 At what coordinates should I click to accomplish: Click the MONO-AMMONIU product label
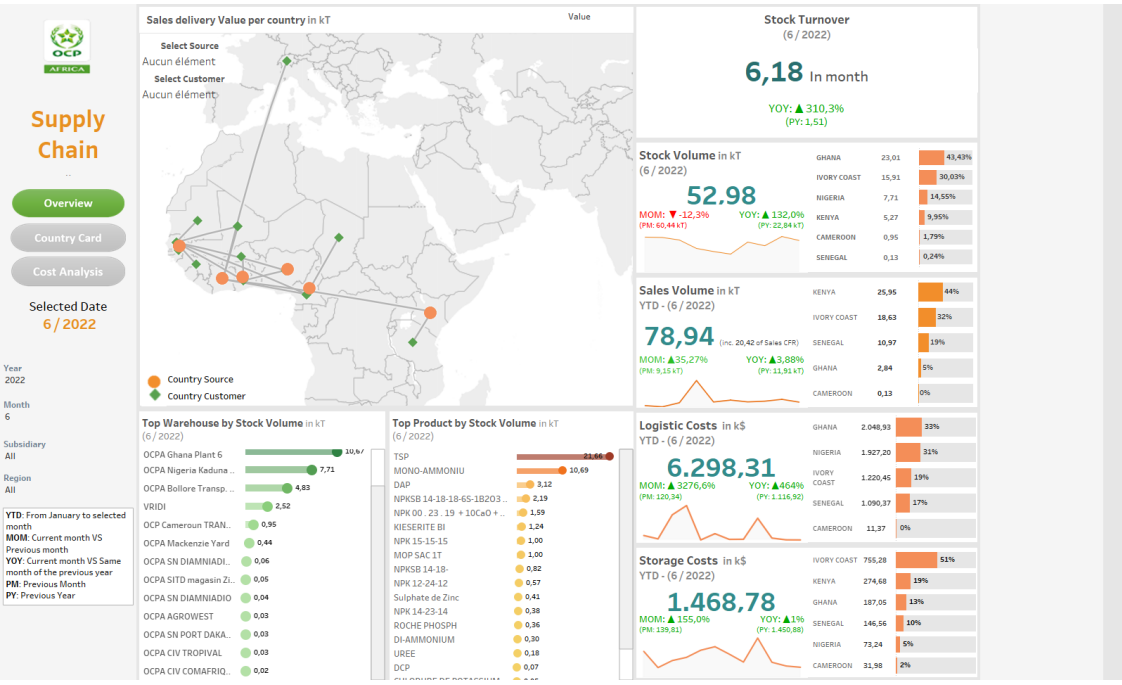[429, 471]
